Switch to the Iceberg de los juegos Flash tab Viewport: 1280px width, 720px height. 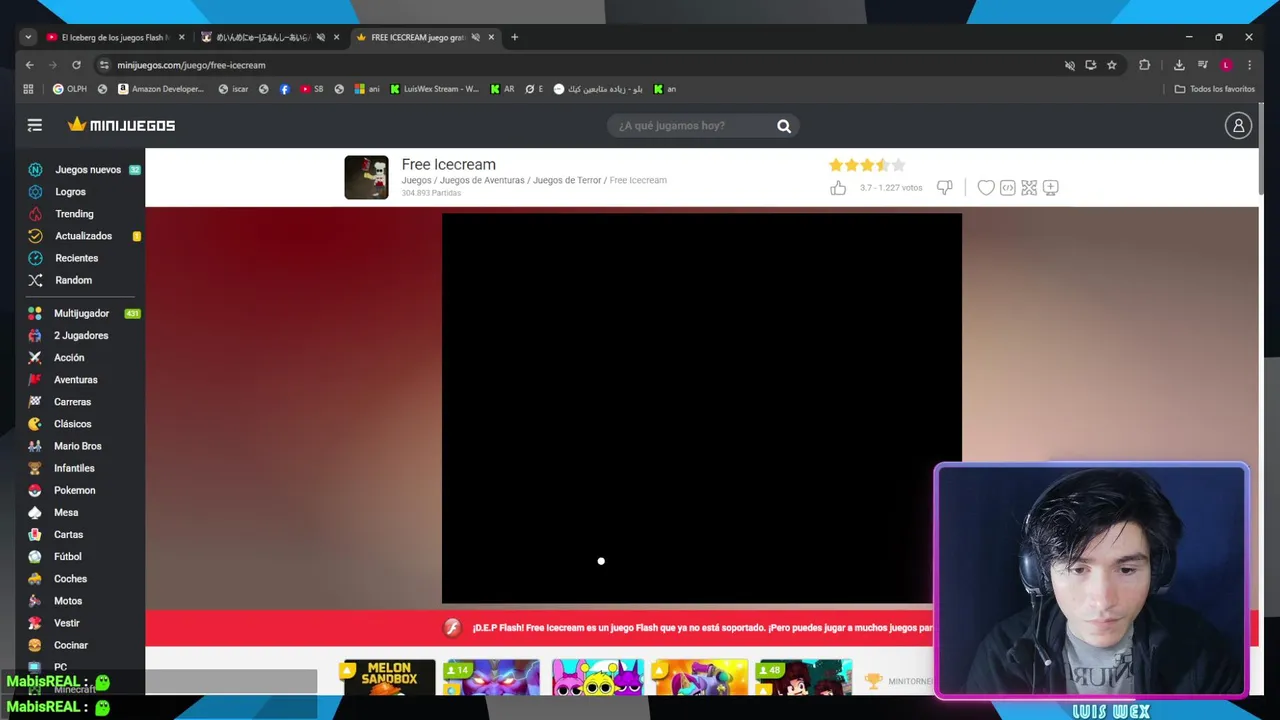click(x=116, y=37)
